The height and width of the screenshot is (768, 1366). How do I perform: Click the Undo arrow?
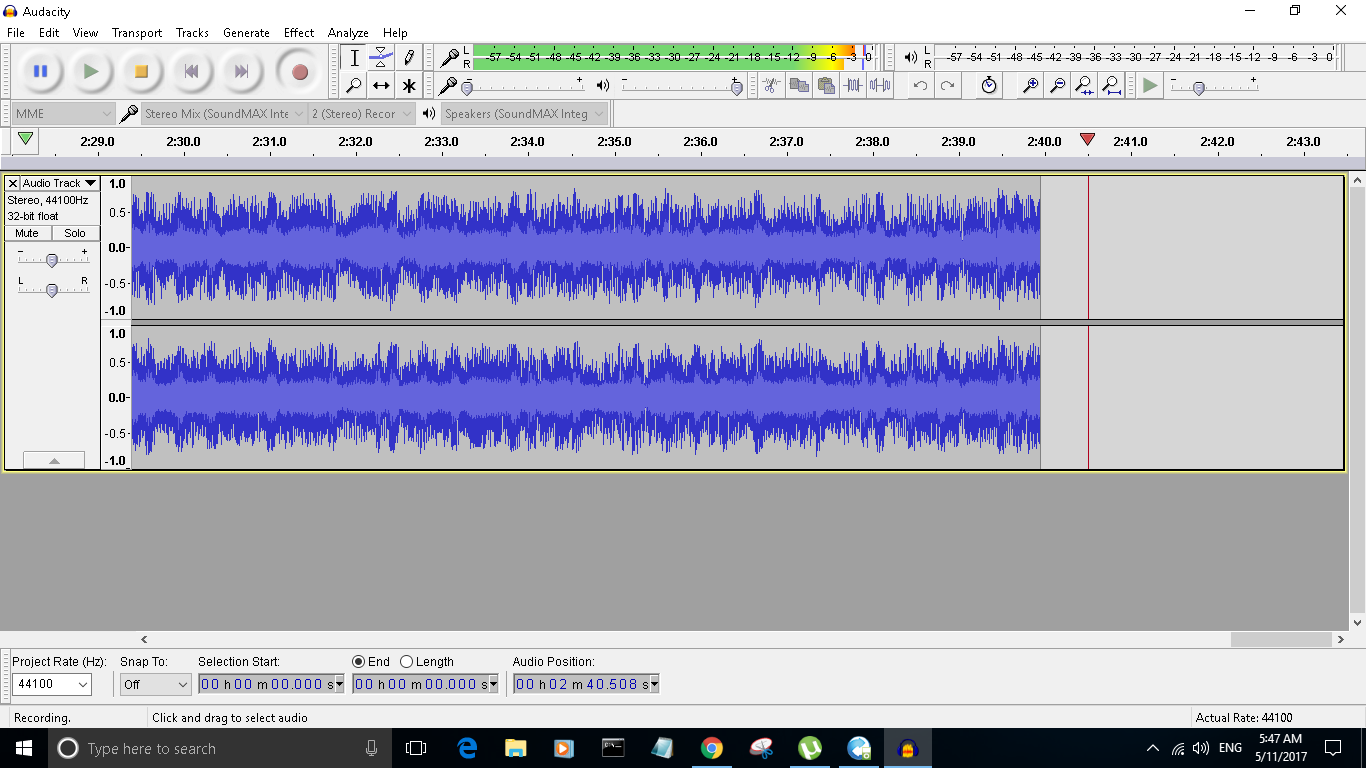click(x=920, y=86)
